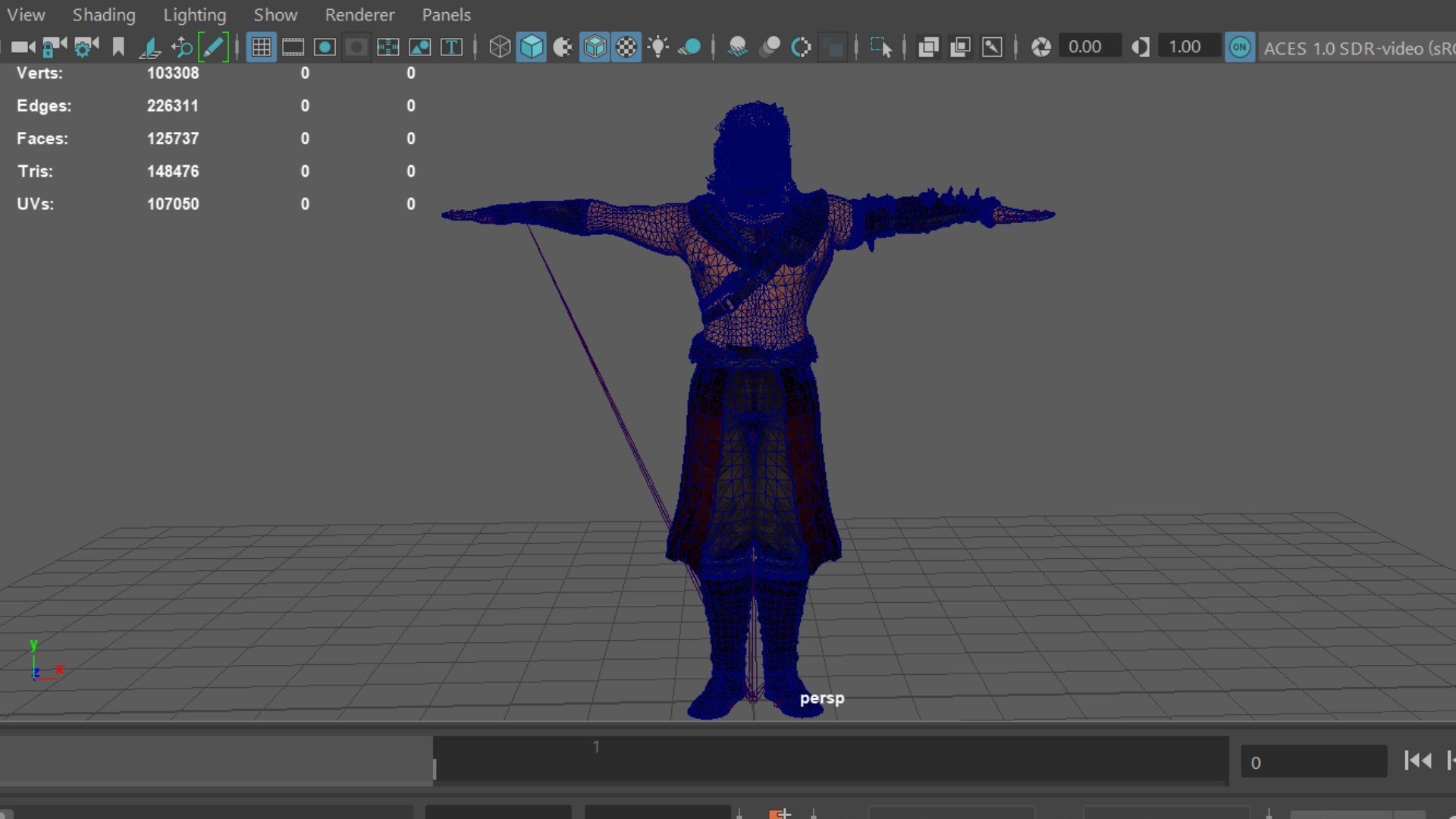Screen dimensions: 1456x819
Task: Open the ACES 1.0 SDR-video dropdown
Action: coord(1357,48)
